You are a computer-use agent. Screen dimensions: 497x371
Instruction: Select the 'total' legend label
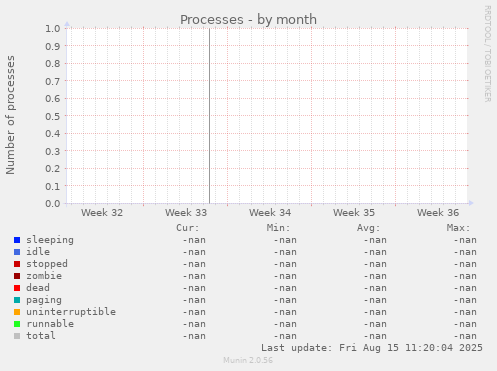coord(41,336)
